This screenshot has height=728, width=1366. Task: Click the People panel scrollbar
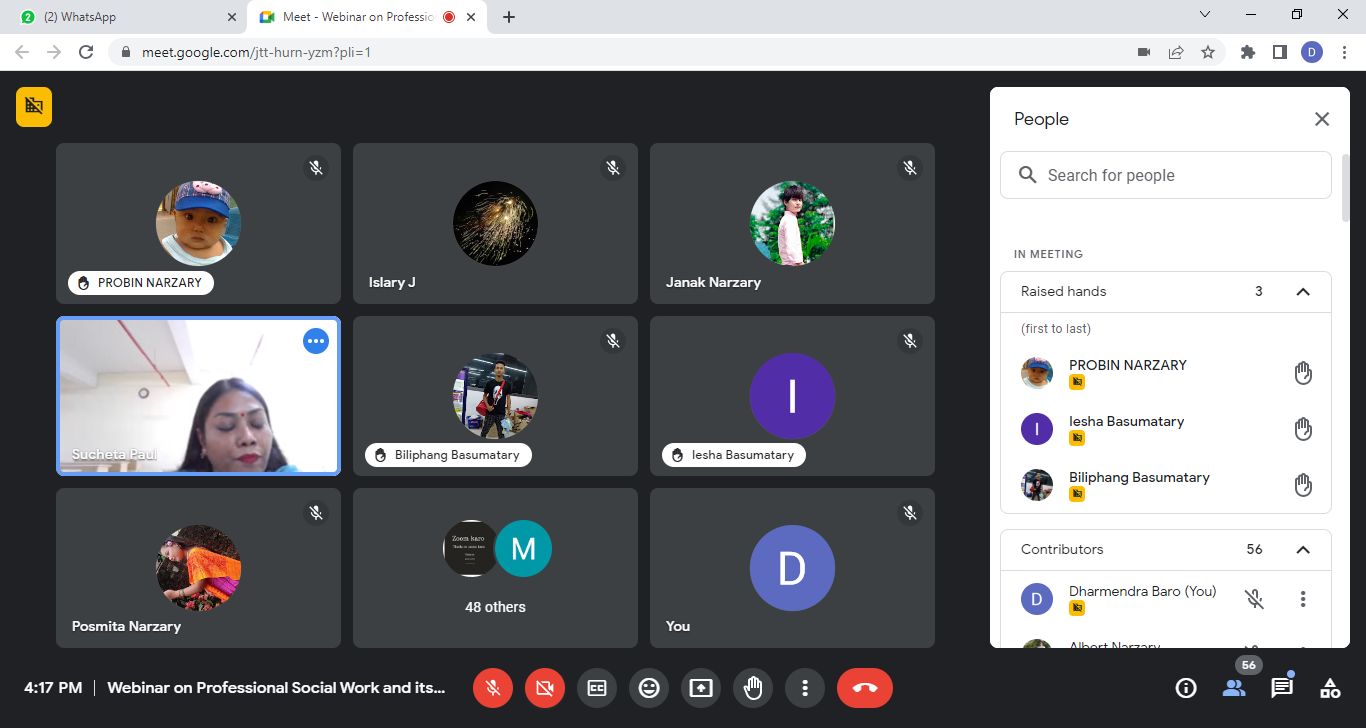click(x=1345, y=188)
